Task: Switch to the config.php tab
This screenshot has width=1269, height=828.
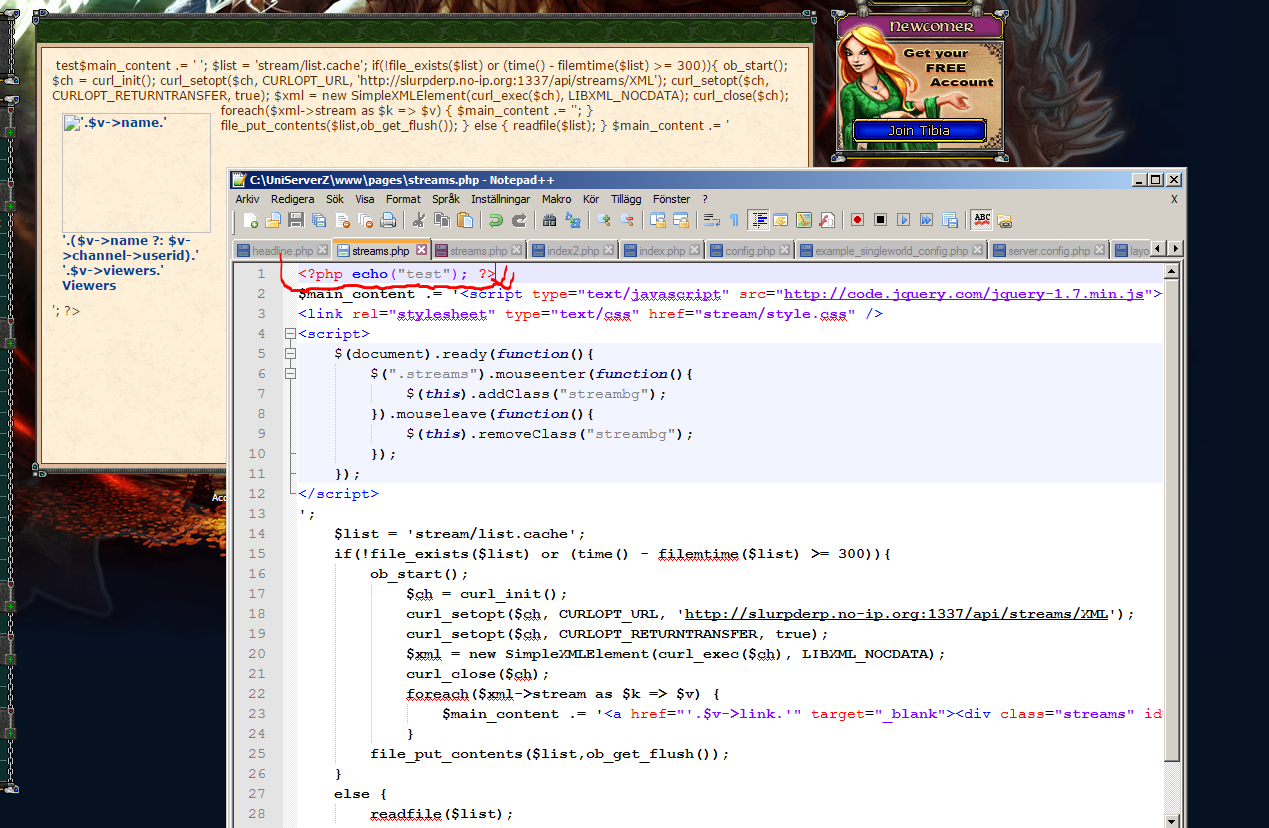Action: click(x=751, y=250)
